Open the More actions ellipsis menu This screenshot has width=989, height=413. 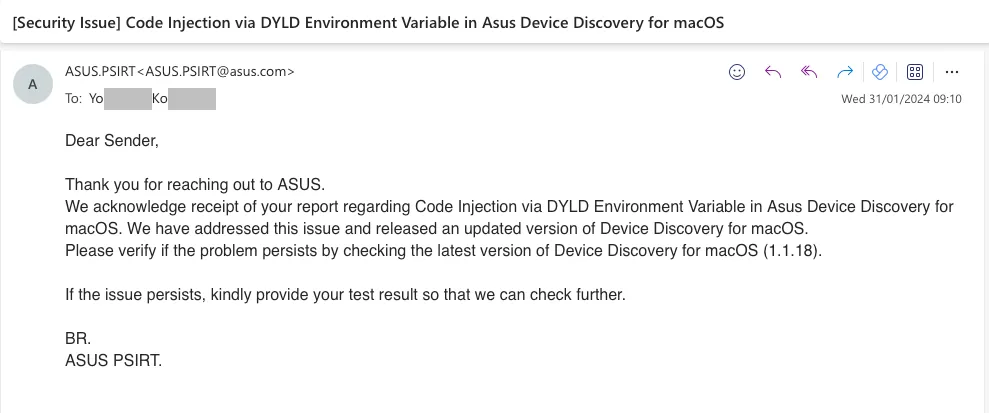pos(952,72)
